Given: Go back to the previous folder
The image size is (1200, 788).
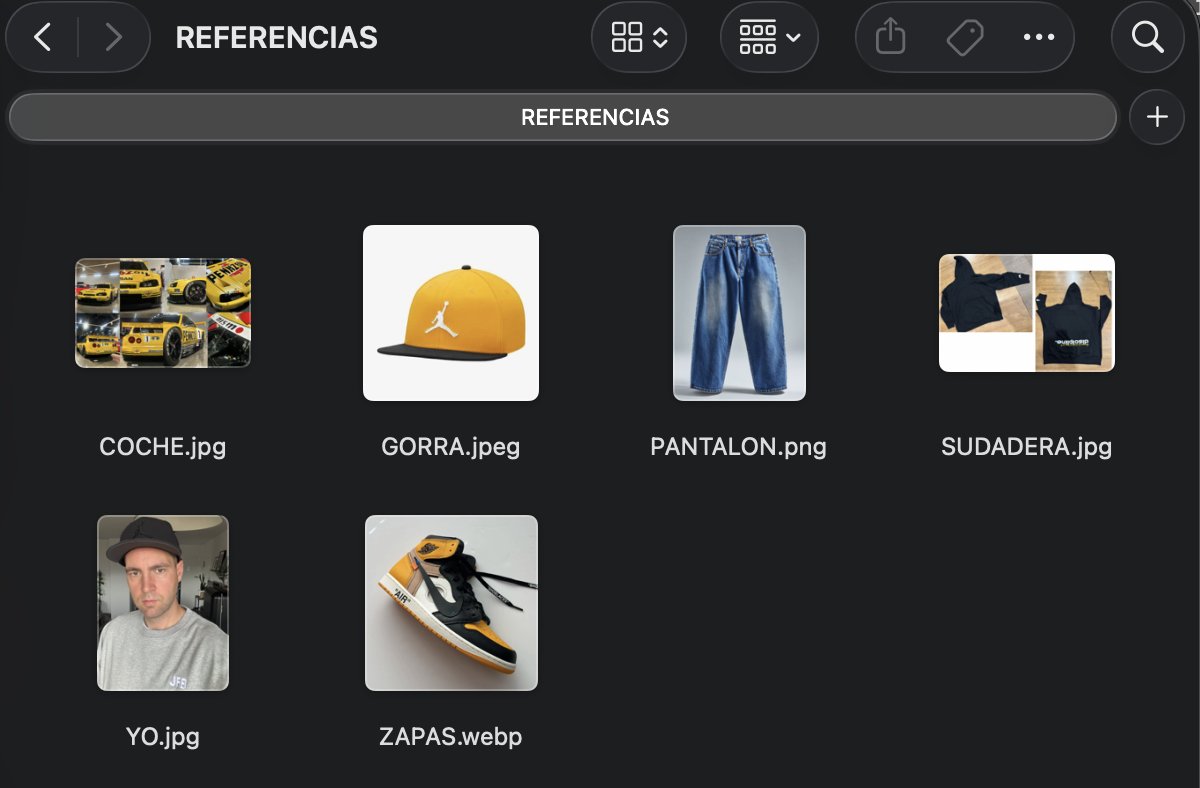Looking at the screenshot, I should [42, 38].
